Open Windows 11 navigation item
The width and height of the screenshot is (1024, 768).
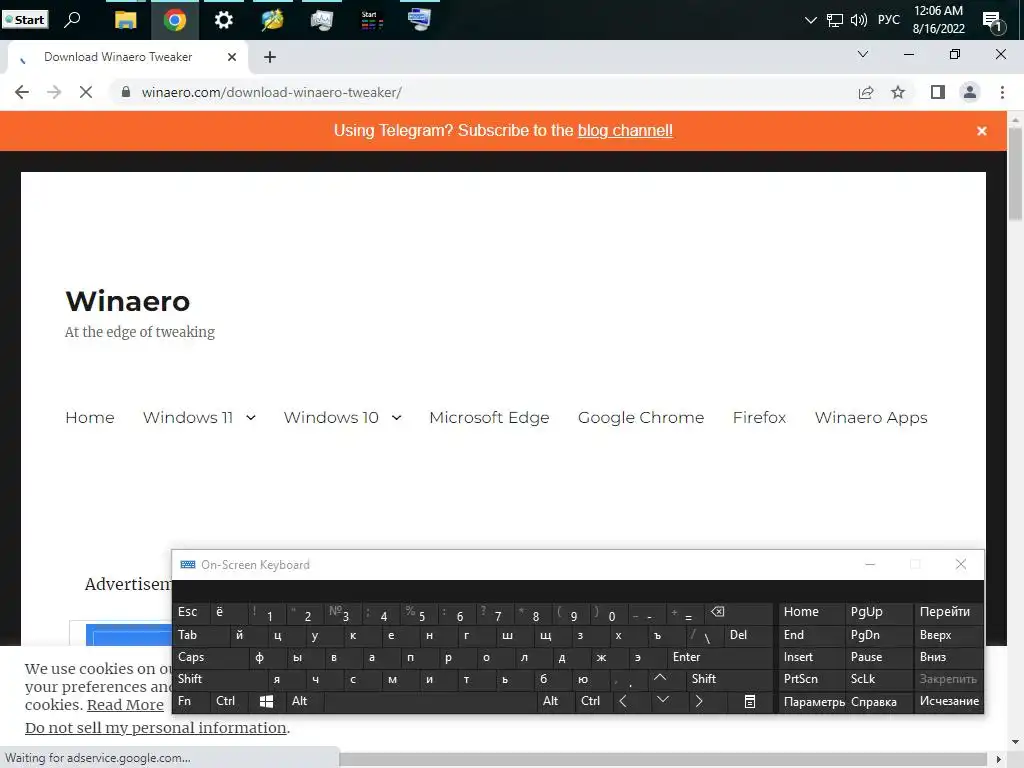click(188, 417)
